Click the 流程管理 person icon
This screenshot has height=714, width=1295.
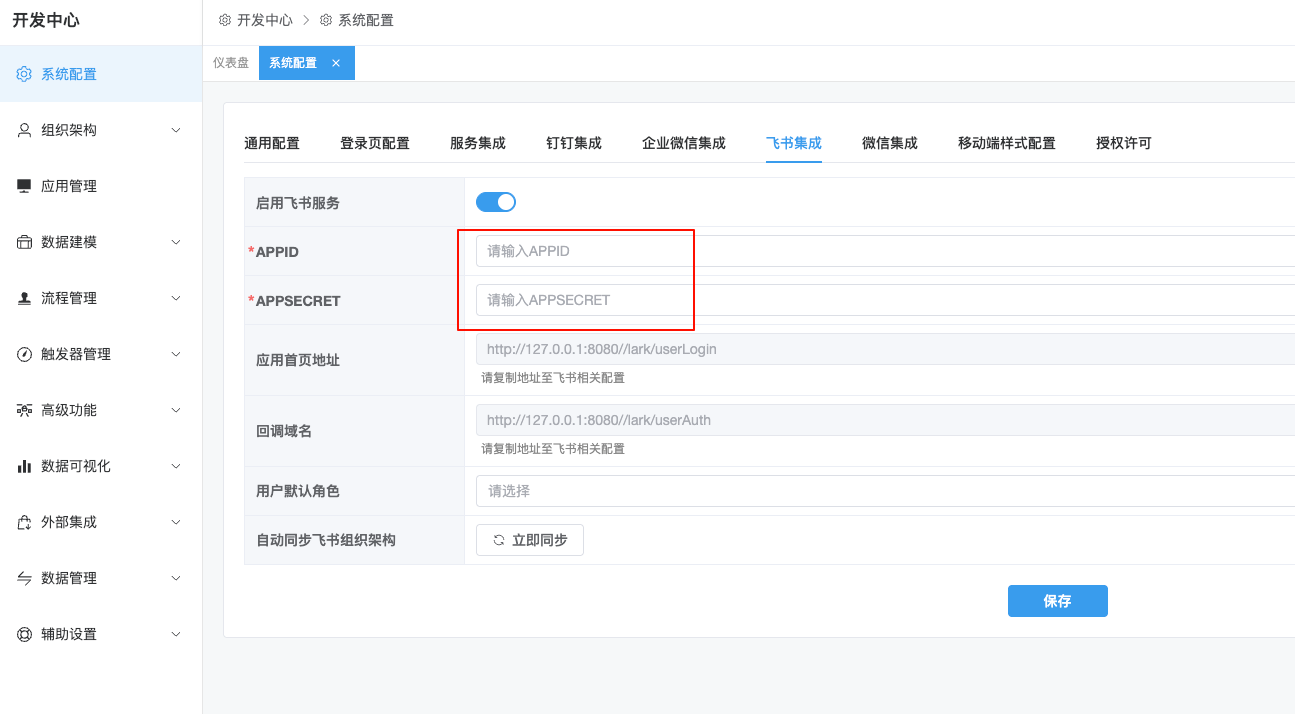[x=23, y=297]
